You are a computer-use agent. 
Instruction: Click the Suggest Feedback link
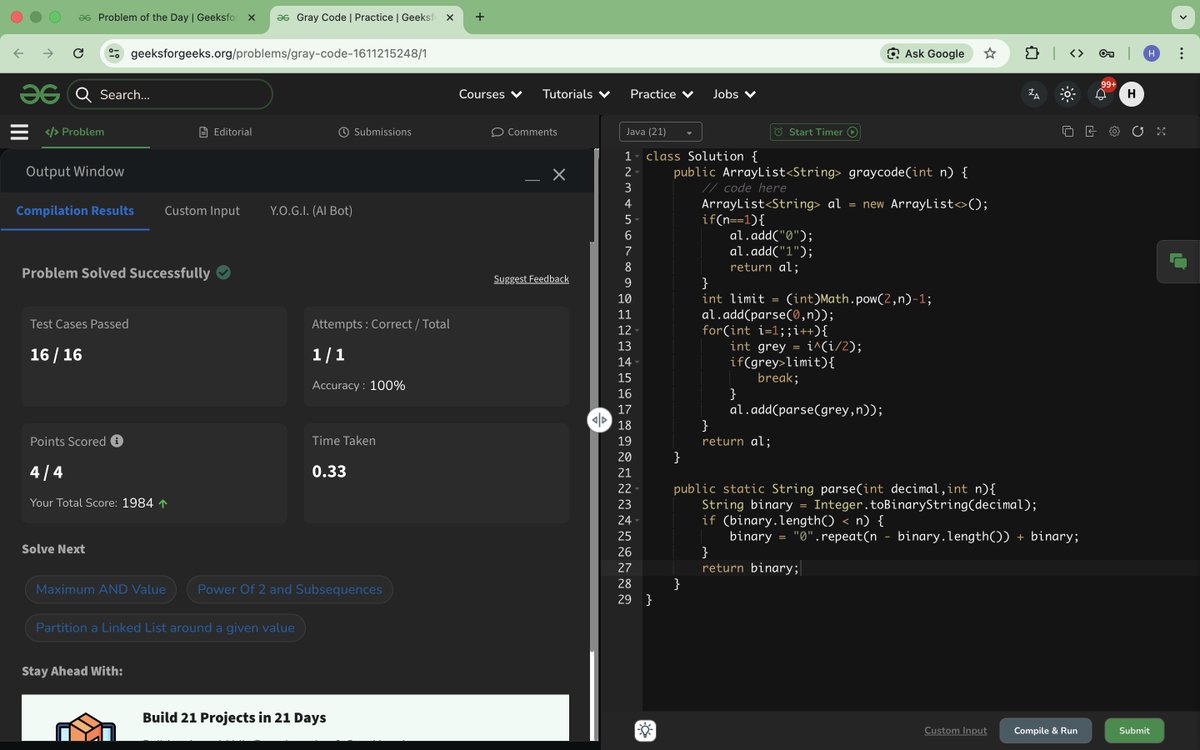point(531,279)
